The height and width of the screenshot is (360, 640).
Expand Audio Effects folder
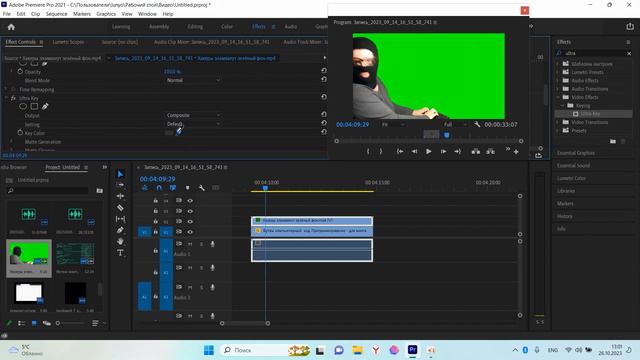point(558,80)
